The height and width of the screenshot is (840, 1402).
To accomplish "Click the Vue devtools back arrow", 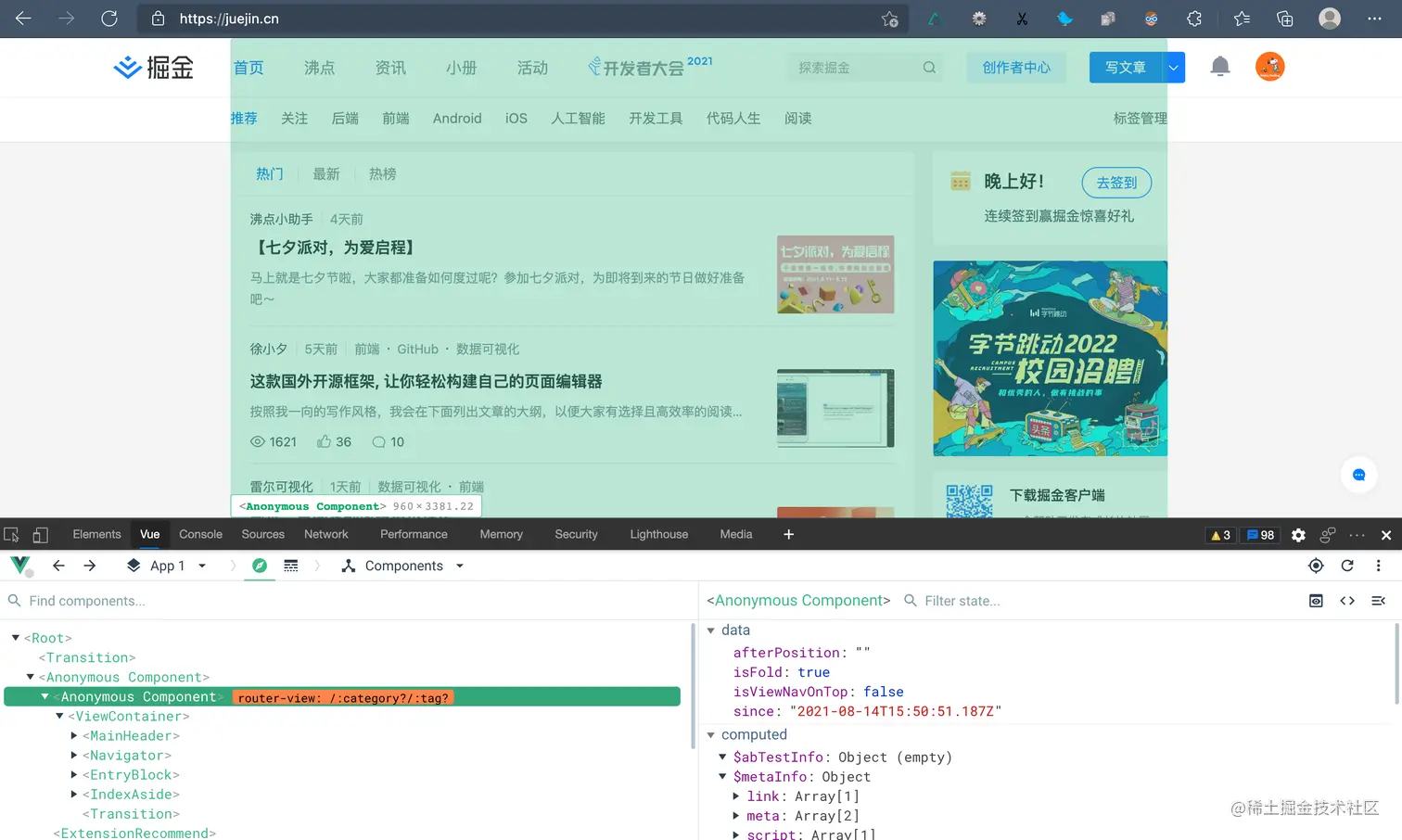I will 58,566.
